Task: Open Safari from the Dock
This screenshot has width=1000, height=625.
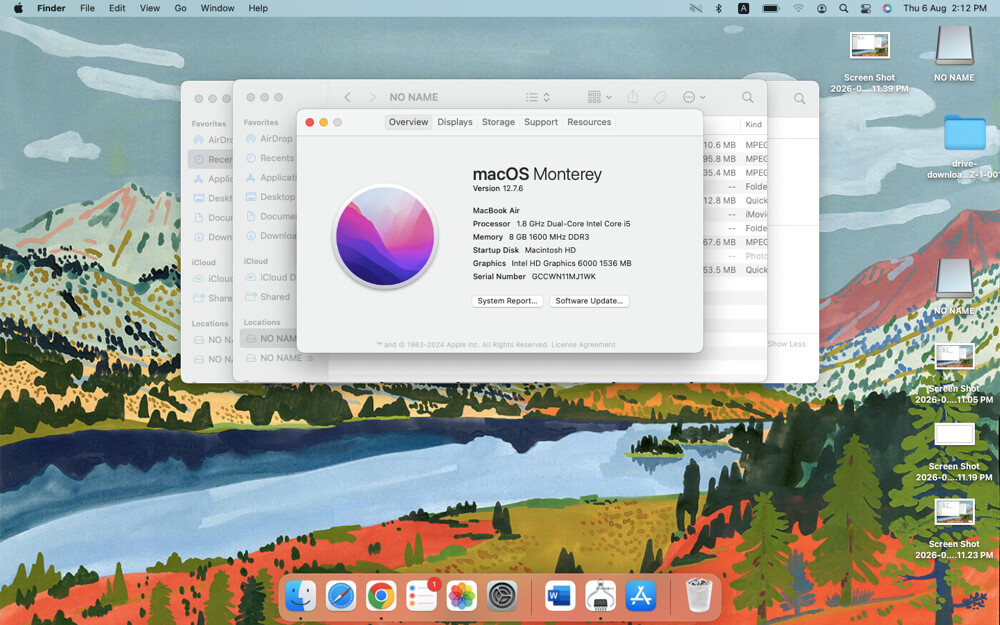Action: coord(341,596)
